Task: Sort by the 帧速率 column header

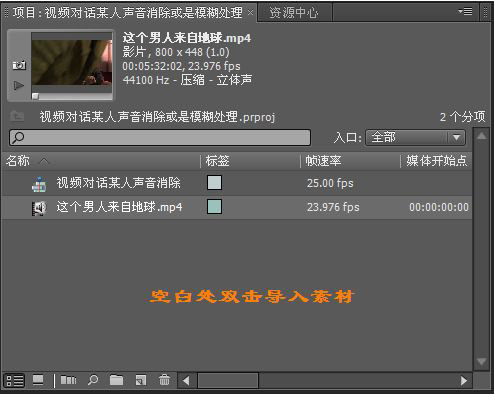Action: coord(323,161)
